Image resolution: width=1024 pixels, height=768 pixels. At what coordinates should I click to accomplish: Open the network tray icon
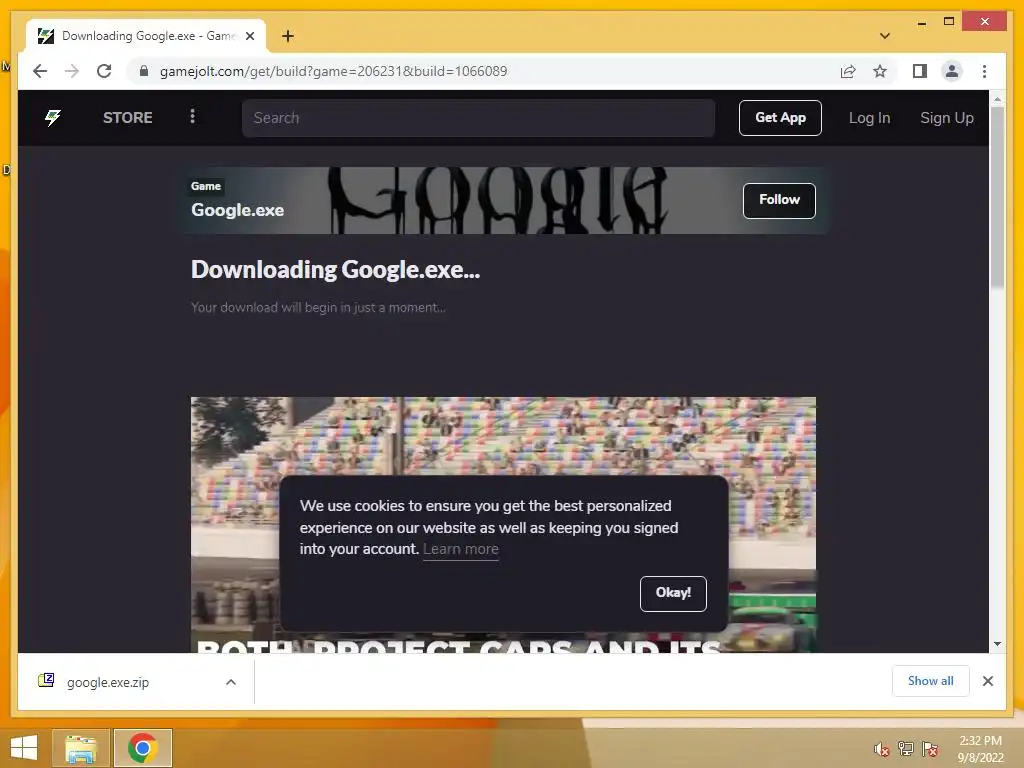905,748
